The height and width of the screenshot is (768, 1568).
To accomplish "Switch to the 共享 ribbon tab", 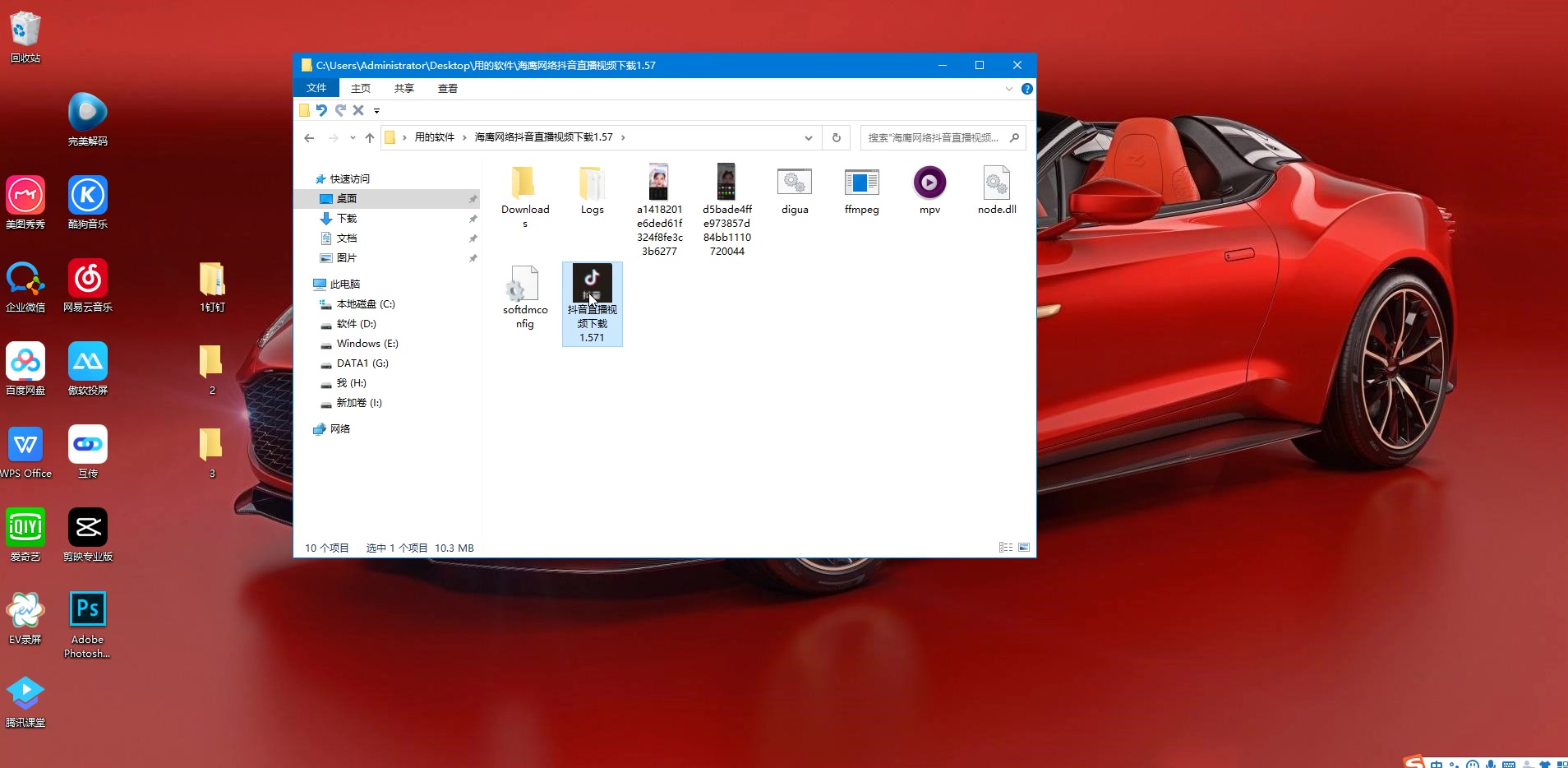I will [404, 88].
